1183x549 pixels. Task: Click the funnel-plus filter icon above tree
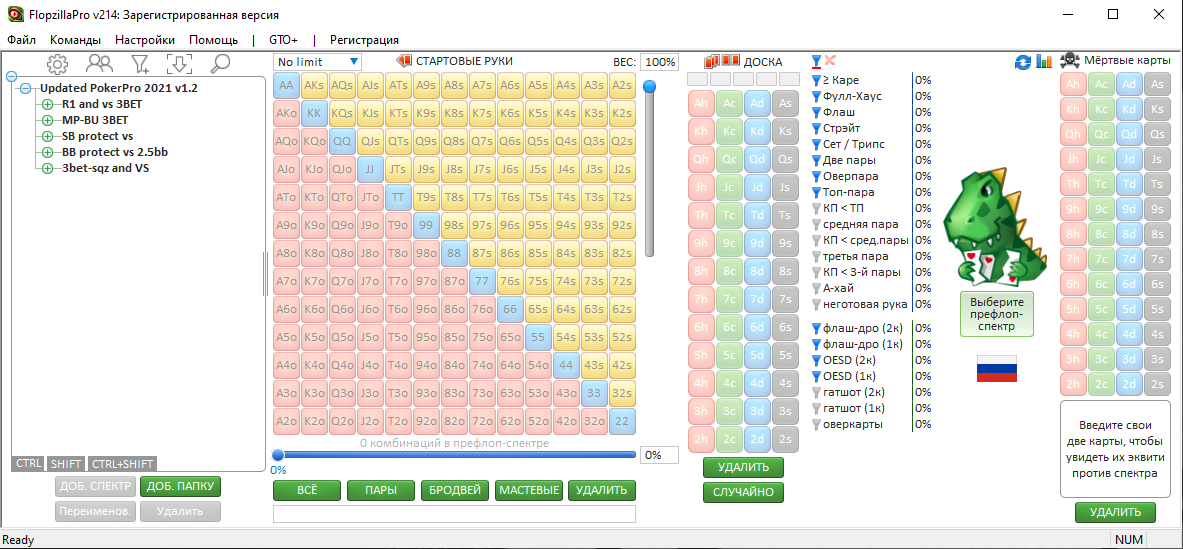(x=140, y=64)
